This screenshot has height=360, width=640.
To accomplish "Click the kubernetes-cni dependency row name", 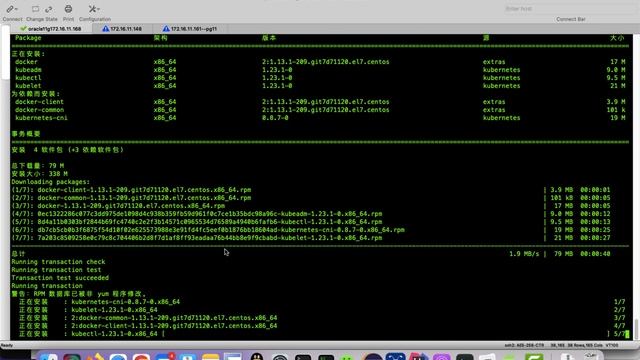I will (x=41, y=118).
